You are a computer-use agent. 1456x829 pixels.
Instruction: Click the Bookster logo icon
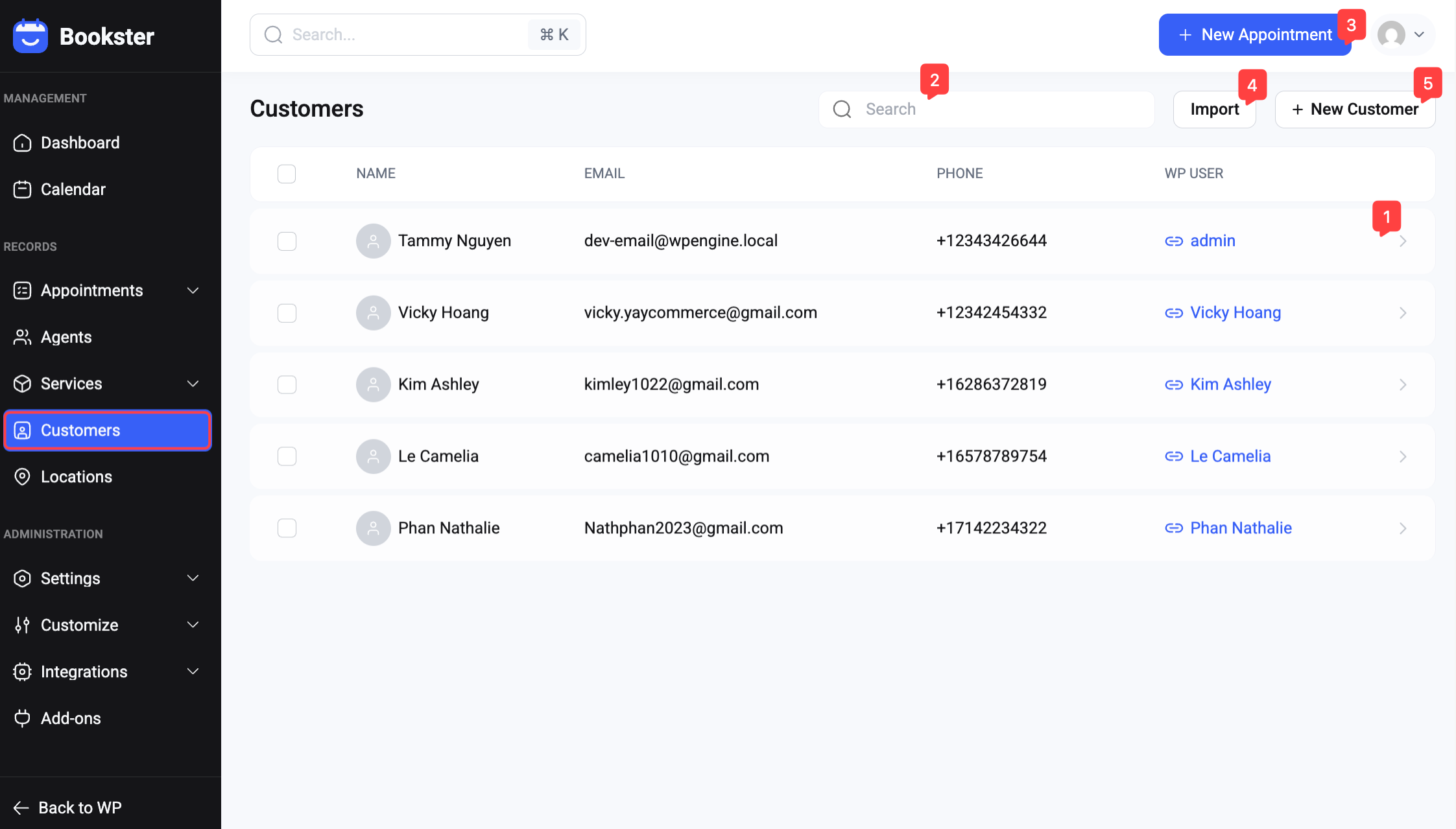click(x=30, y=36)
